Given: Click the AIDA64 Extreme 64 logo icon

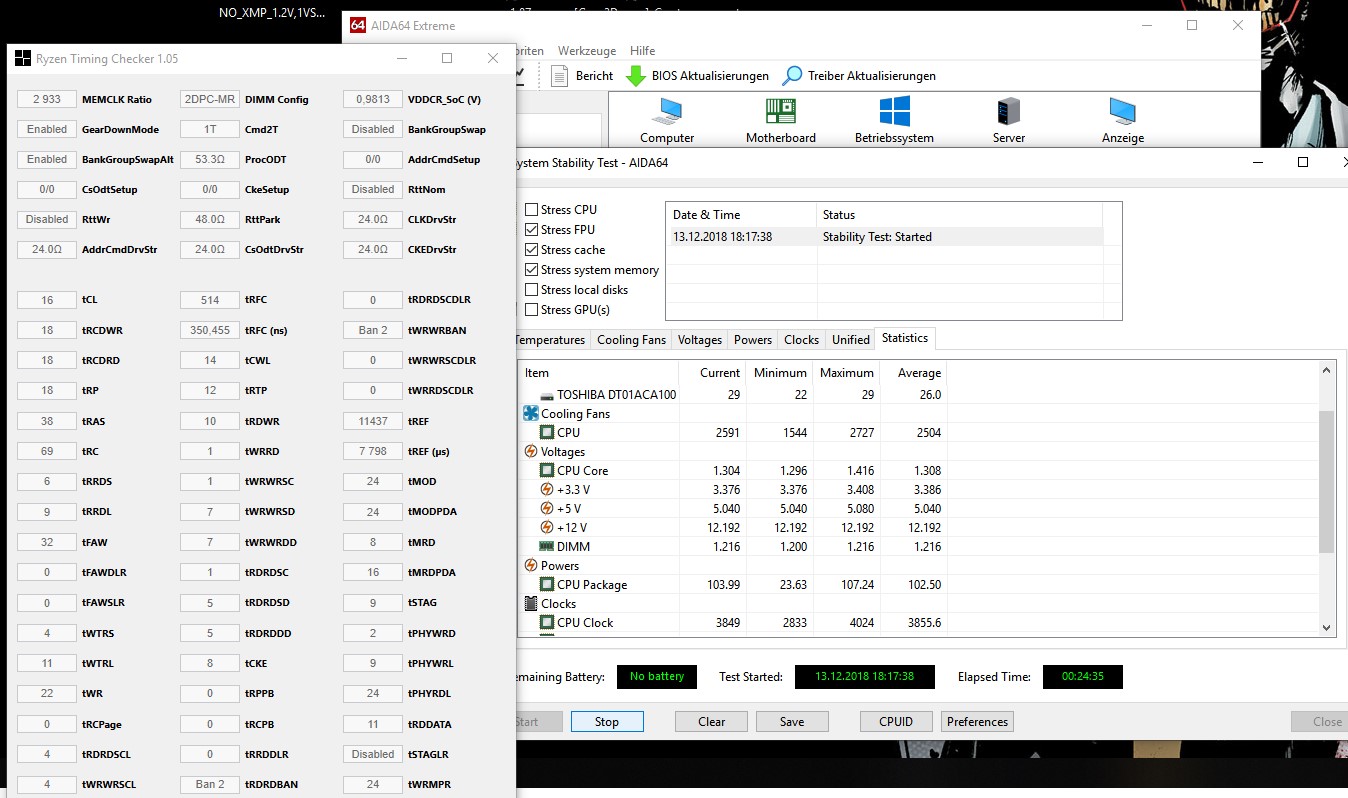Looking at the screenshot, I should tap(357, 26).
